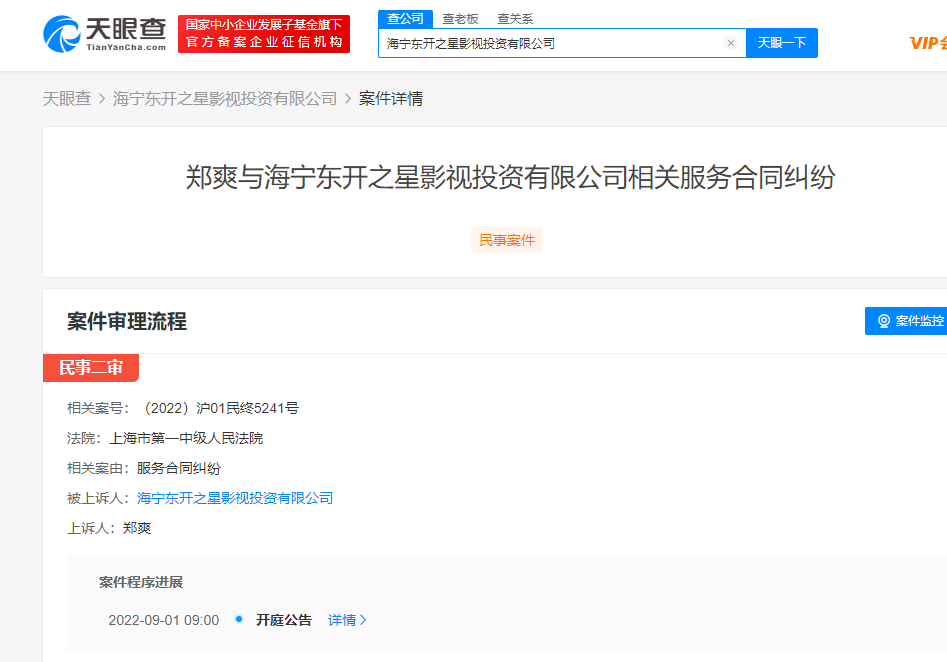Click the appellant name 郑爽
The height and width of the screenshot is (662, 947).
click(x=136, y=529)
